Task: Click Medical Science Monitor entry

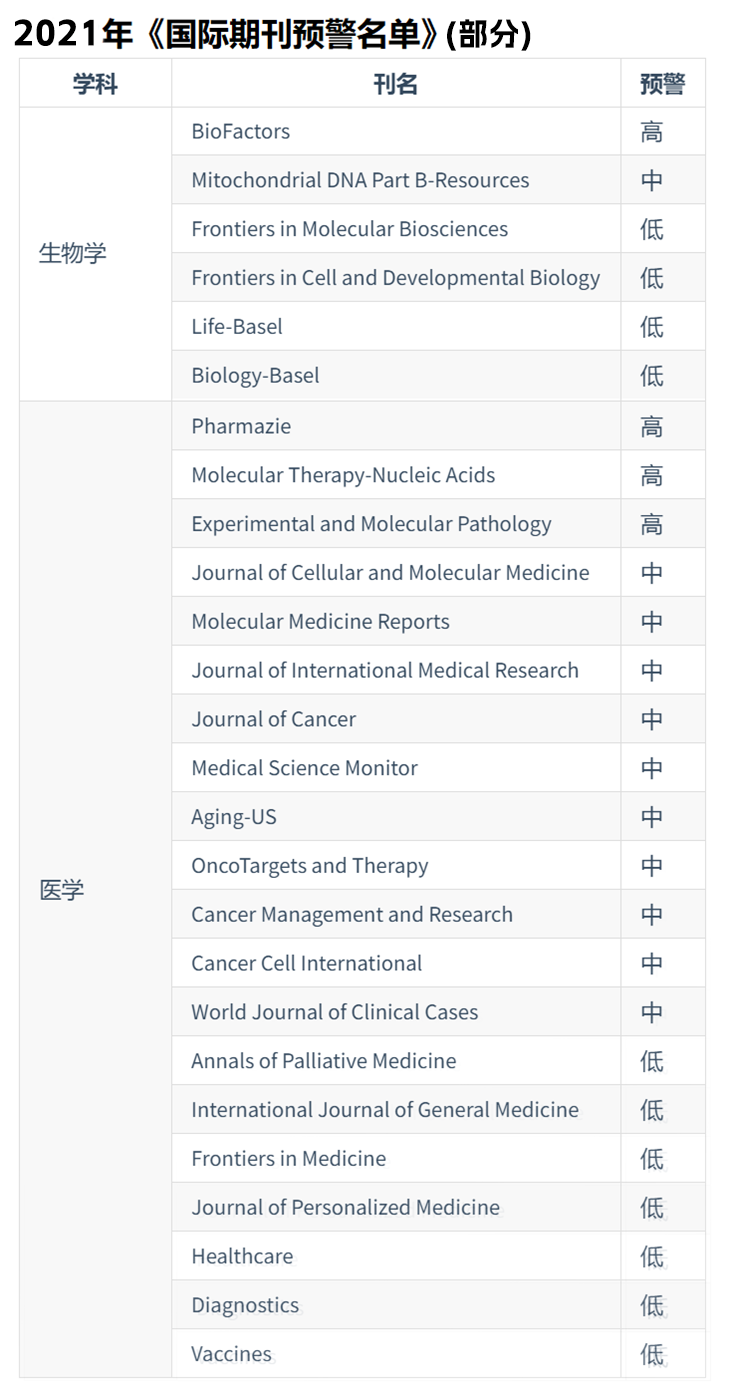Action: tap(304, 768)
